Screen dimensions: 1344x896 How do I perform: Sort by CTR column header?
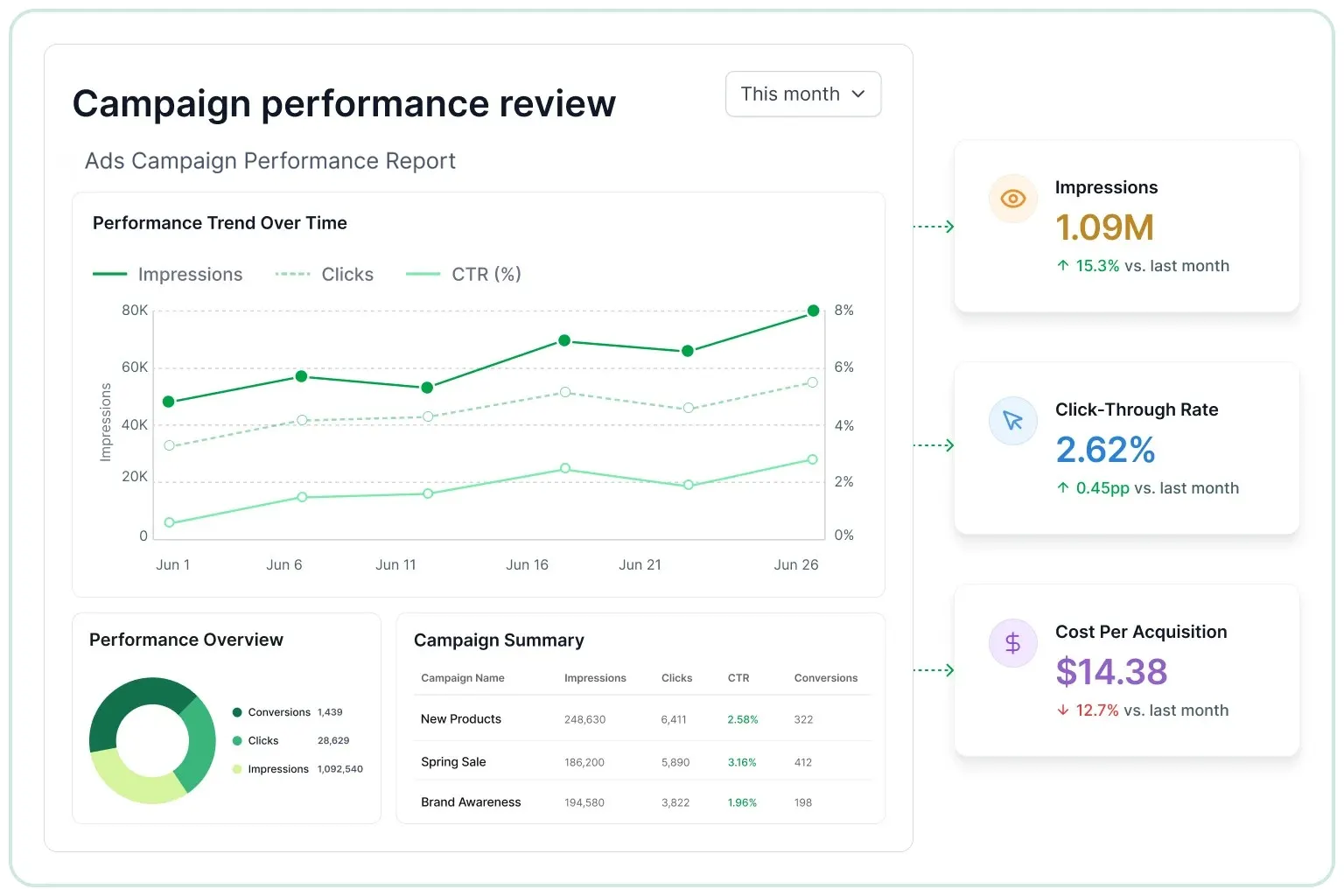point(738,678)
